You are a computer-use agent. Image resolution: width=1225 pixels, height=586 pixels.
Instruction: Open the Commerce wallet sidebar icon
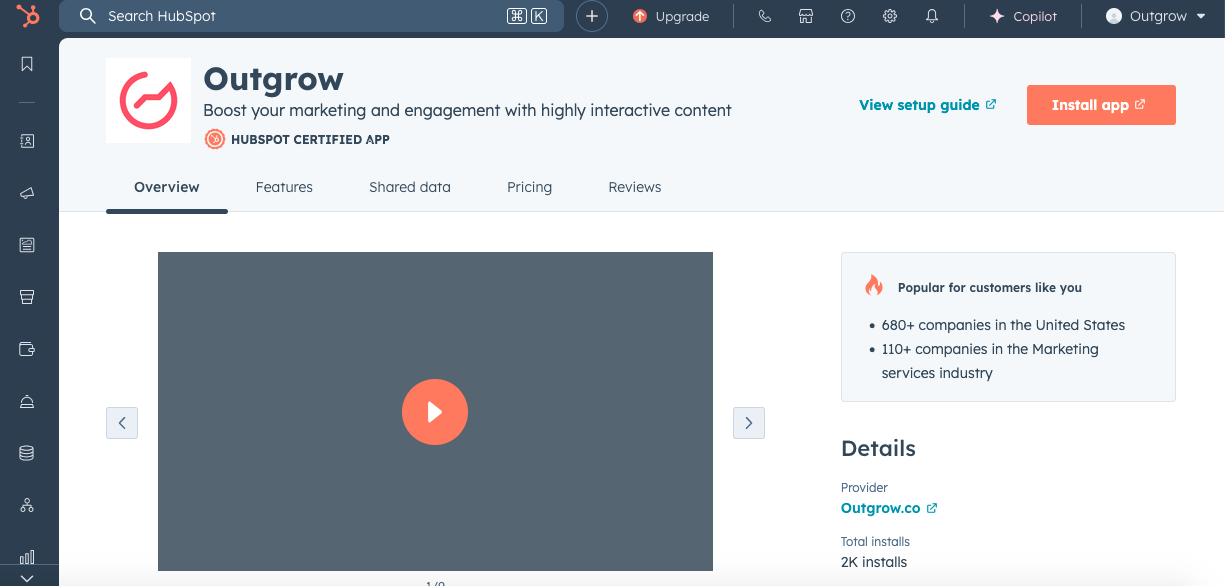(x=27, y=349)
